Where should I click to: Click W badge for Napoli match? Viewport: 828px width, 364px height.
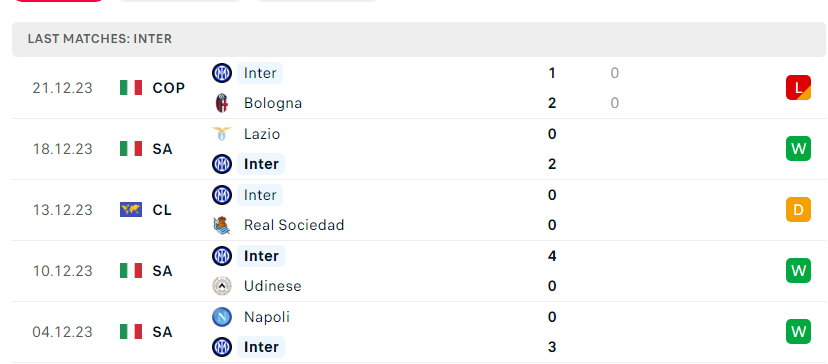[x=798, y=332]
